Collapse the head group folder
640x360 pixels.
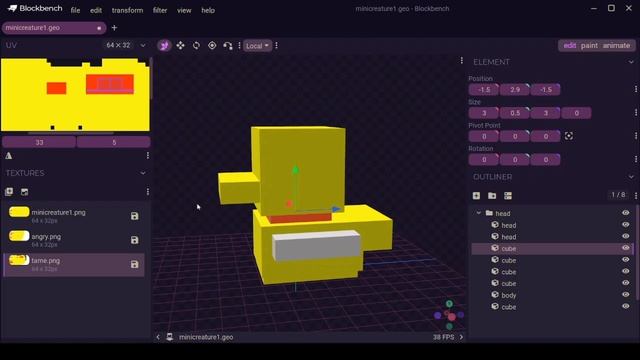click(478, 213)
